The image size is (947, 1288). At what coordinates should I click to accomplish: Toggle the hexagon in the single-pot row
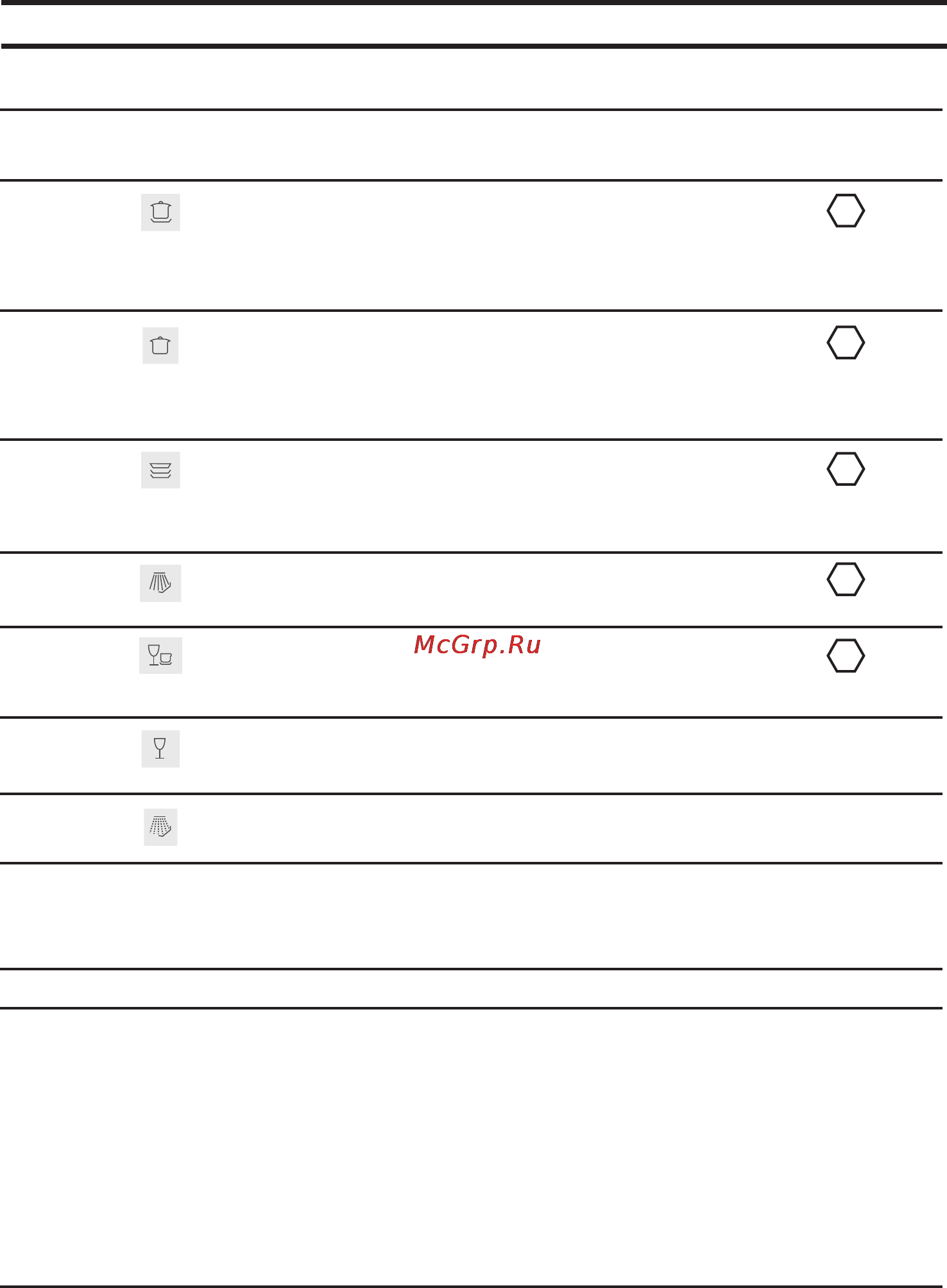point(846,343)
